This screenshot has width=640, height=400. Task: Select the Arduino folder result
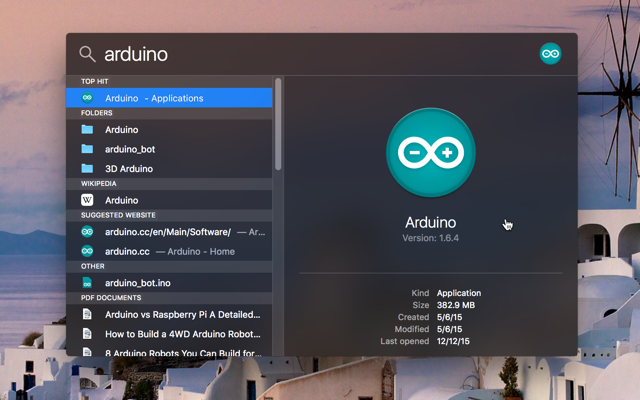point(122,130)
